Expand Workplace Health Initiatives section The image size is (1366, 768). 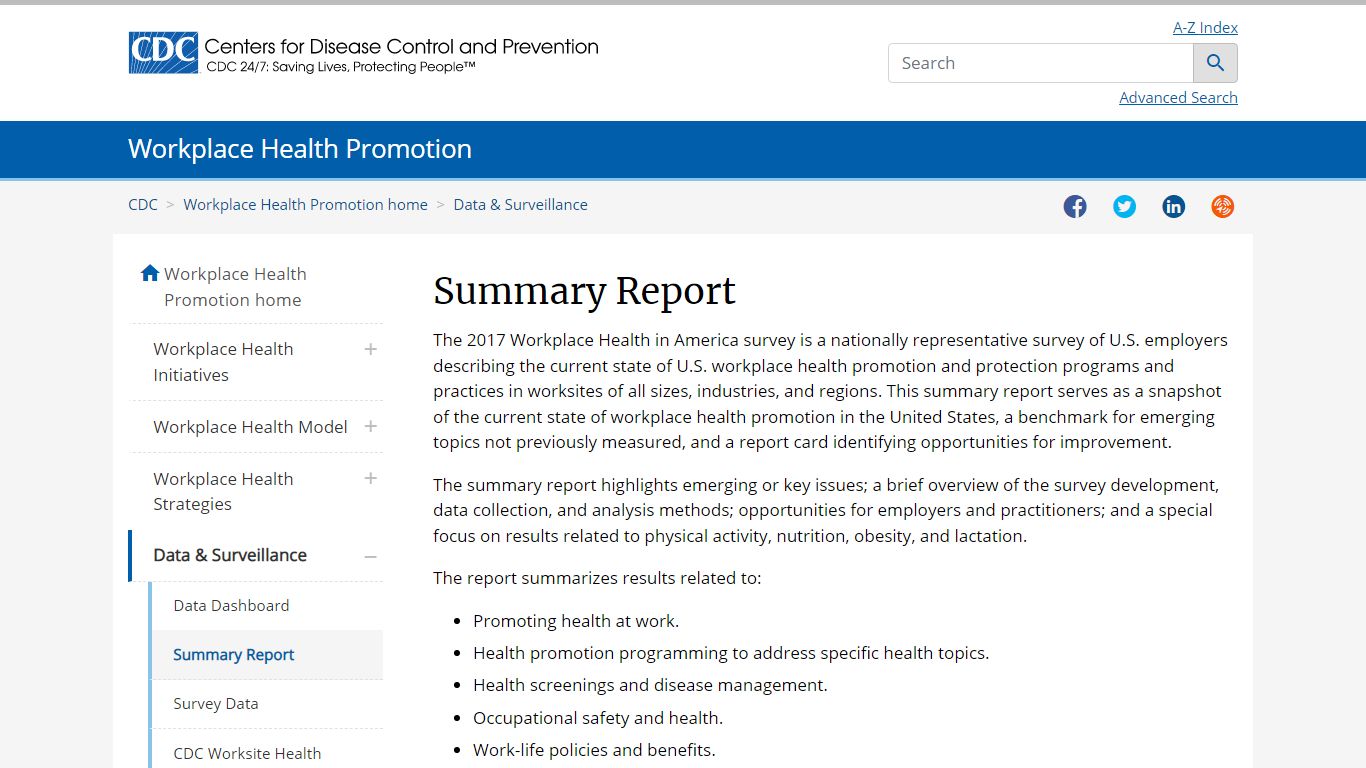370,349
